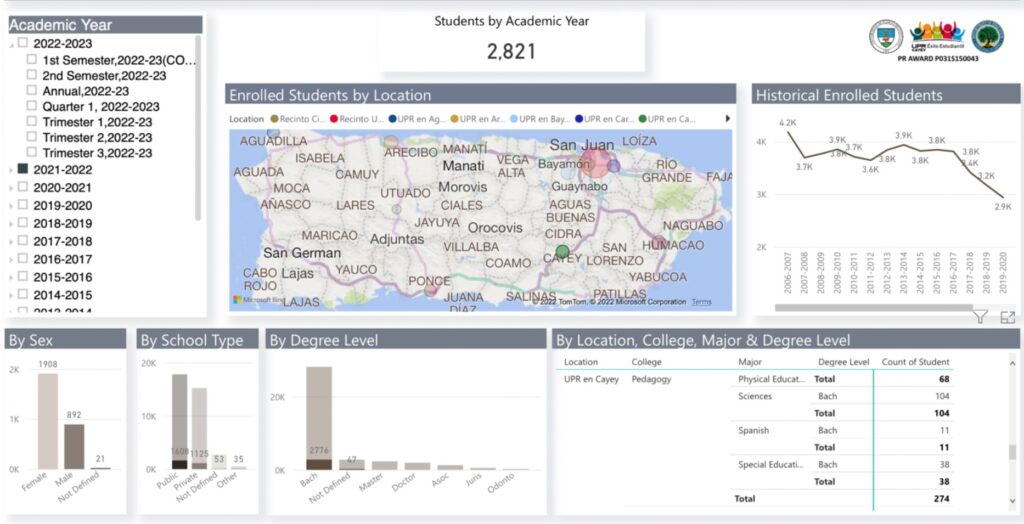Click the filter funnel icon under the chart
This screenshot has height=524, width=1024.
coord(980,317)
